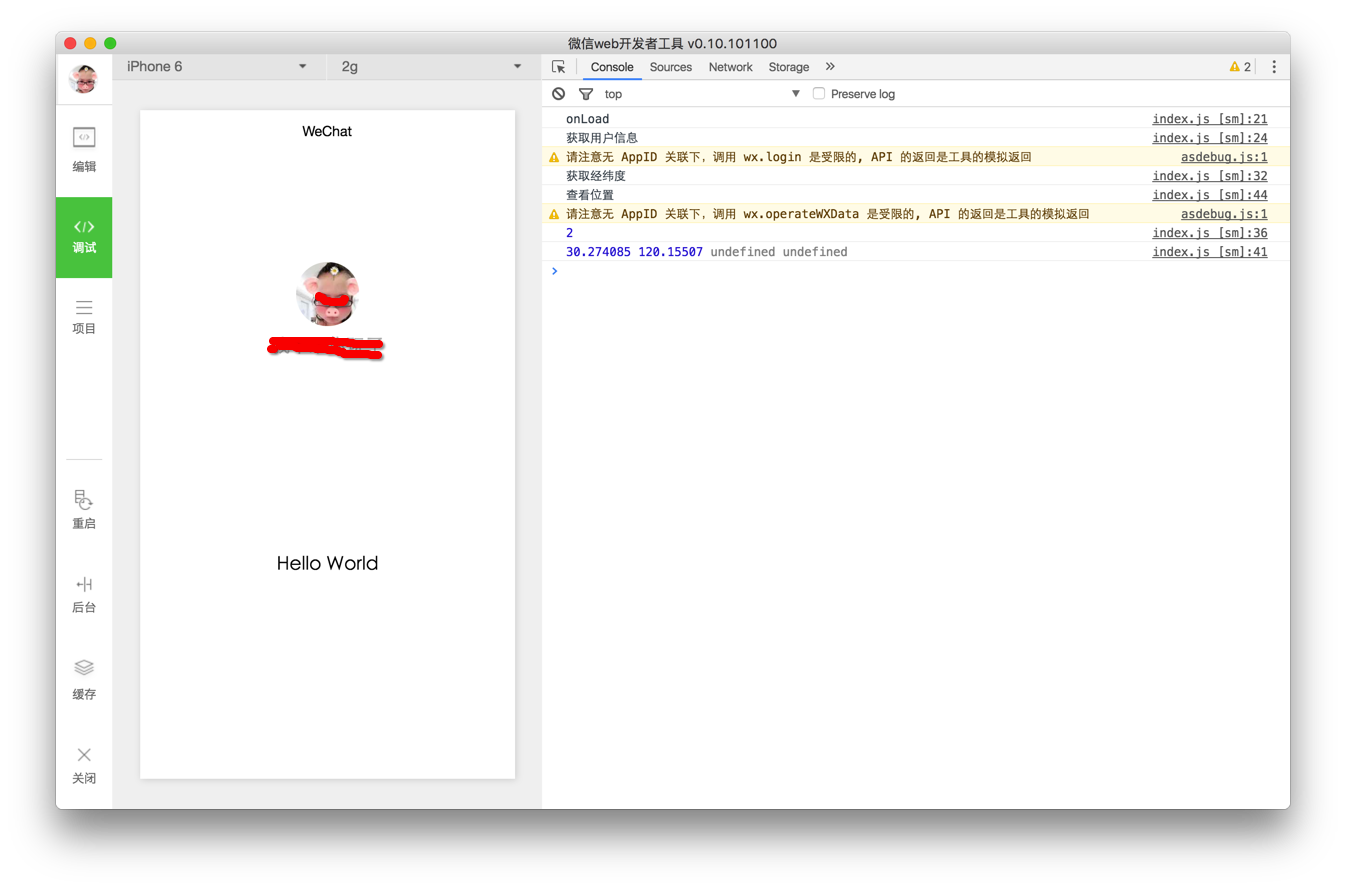The height and width of the screenshot is (889, 1346).
Task: Open the 项目 (Project) sidebar icon
Action: (84, 316)
